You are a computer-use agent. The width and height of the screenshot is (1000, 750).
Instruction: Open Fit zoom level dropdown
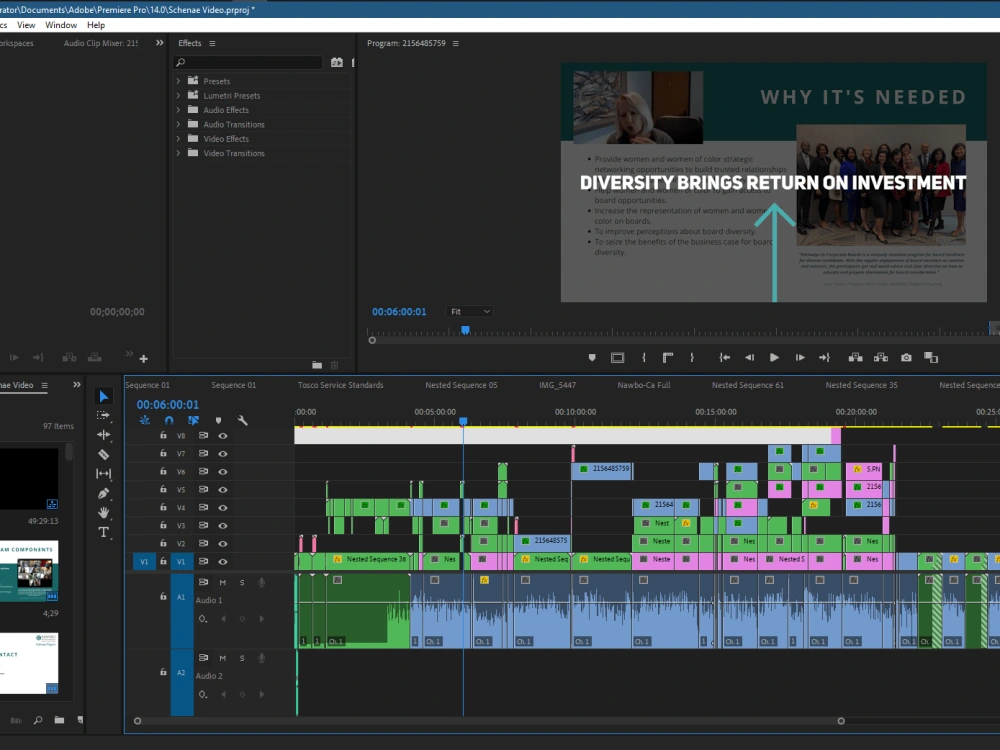pyautogui.click(x=470, y=311)
